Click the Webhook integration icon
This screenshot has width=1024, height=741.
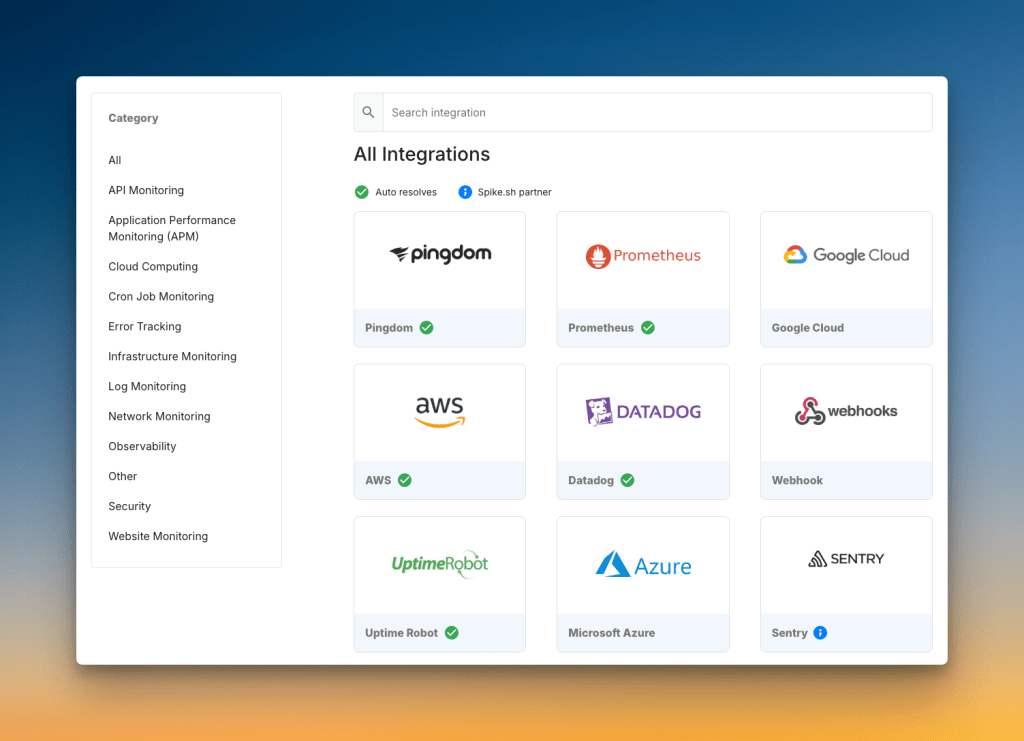[846, 410]
